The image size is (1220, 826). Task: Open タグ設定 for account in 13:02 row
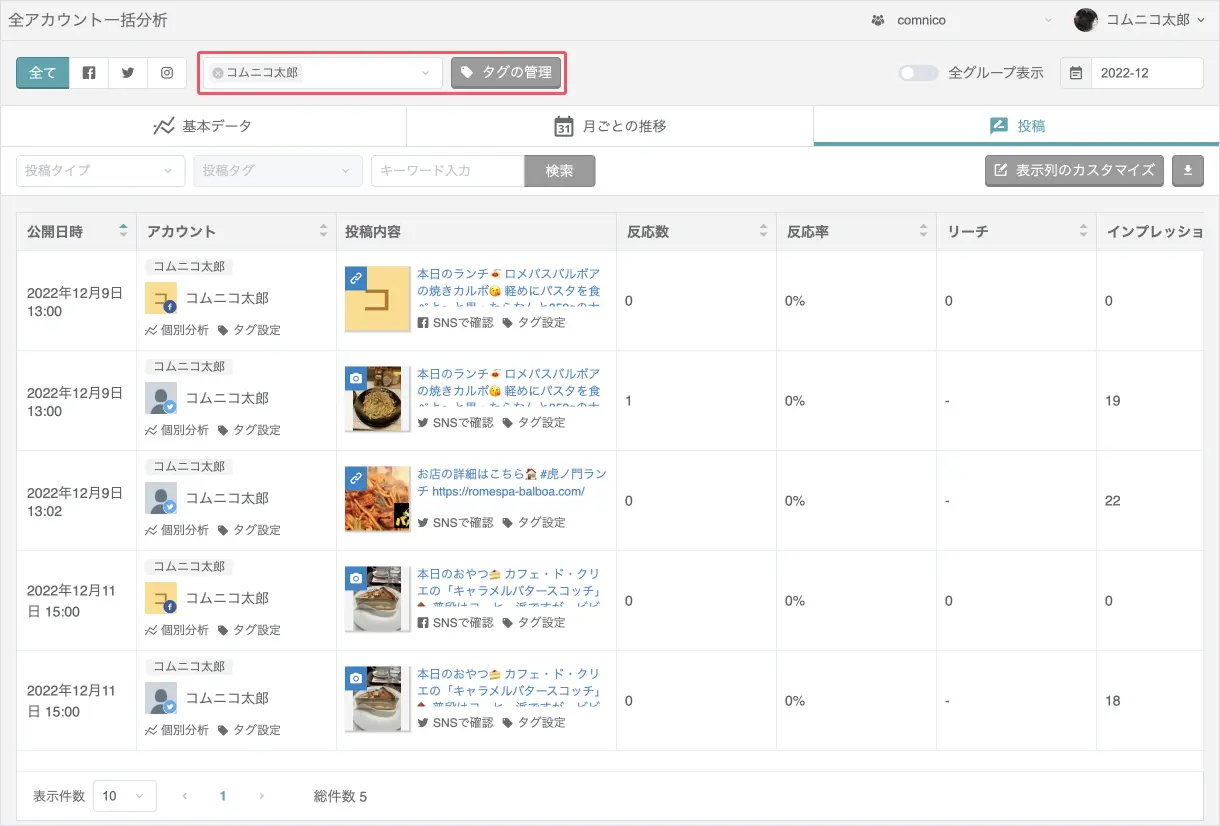[249, 530]
